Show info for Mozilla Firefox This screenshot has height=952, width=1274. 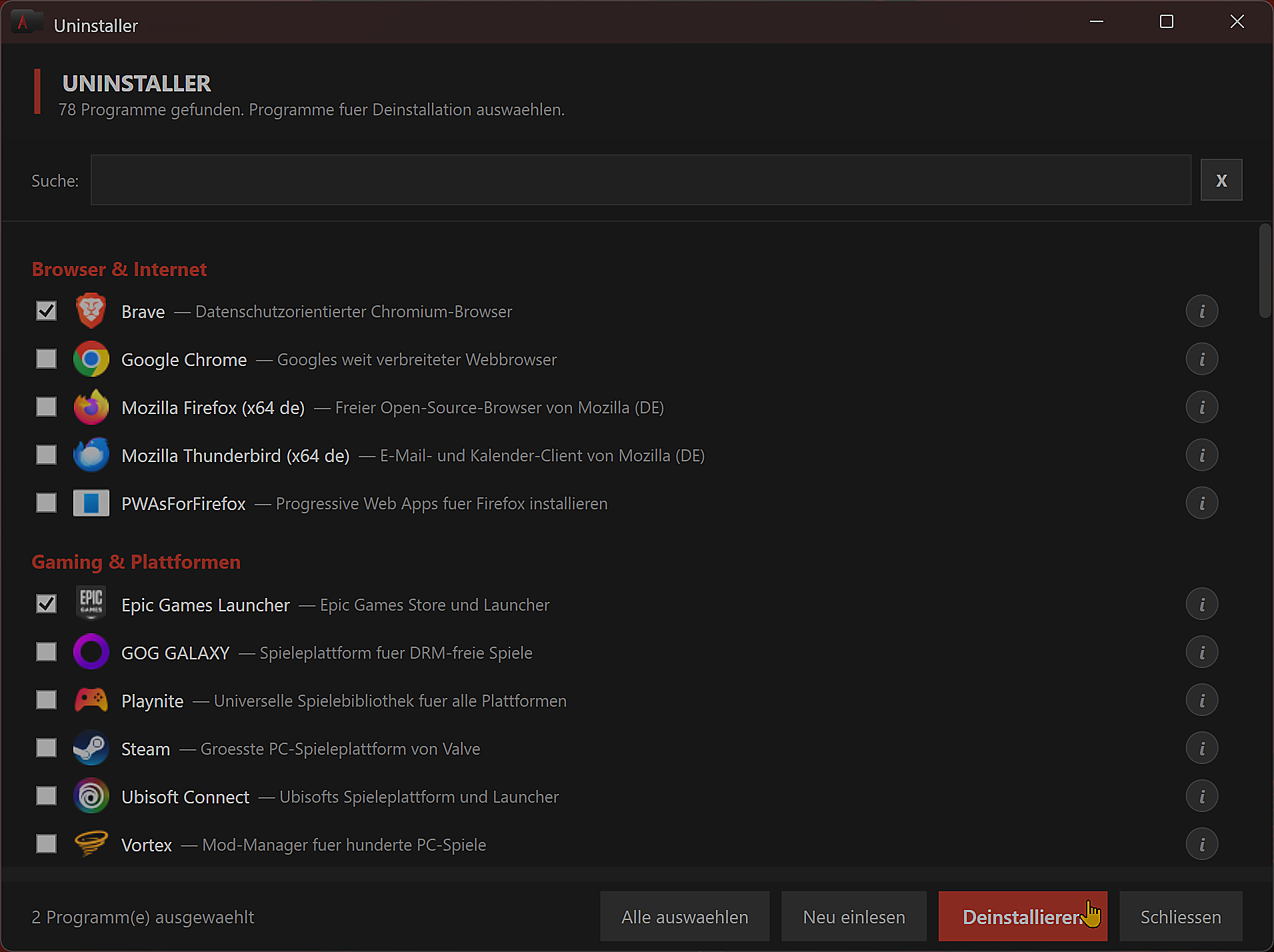coord(1202,407)
